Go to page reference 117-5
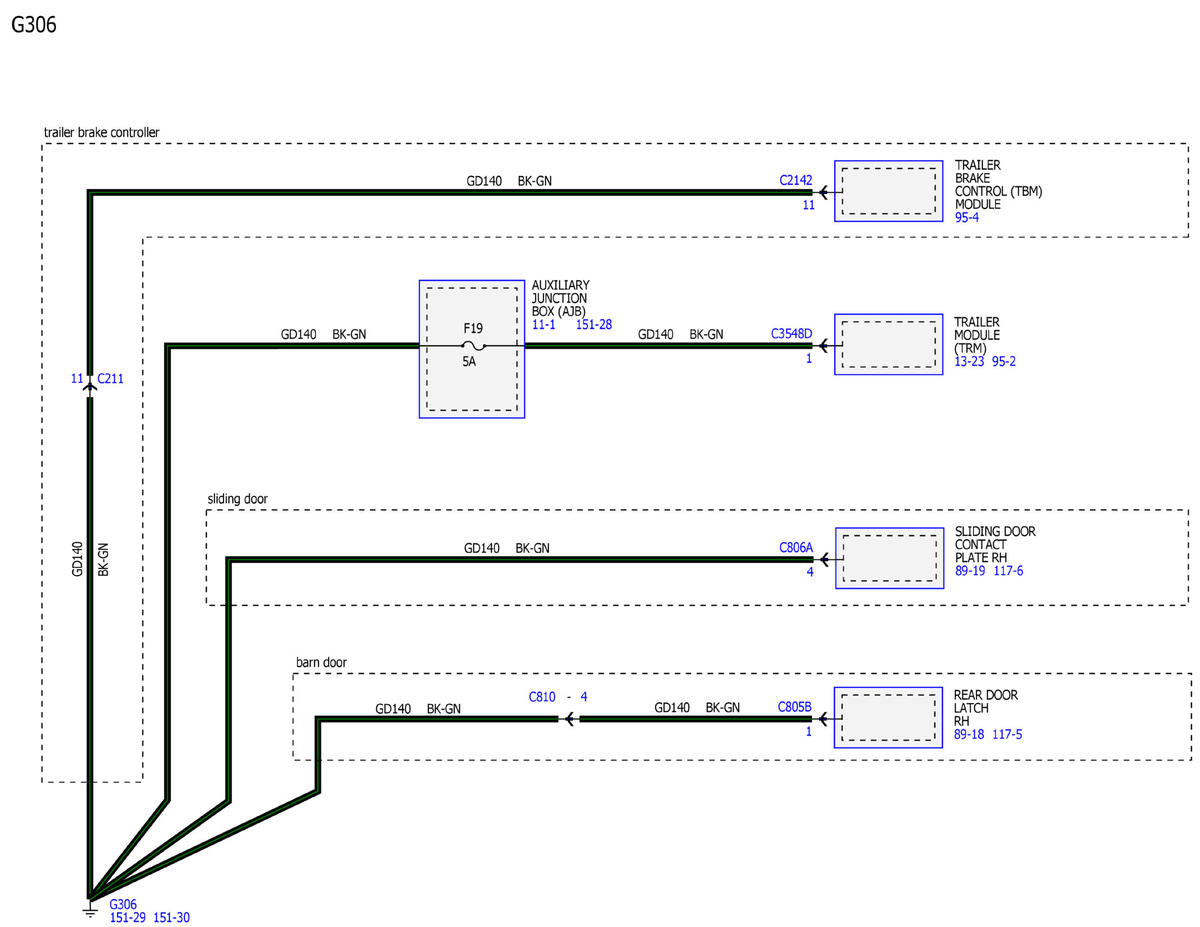This screenshot has height=927, width=1200. [1008, 734]
